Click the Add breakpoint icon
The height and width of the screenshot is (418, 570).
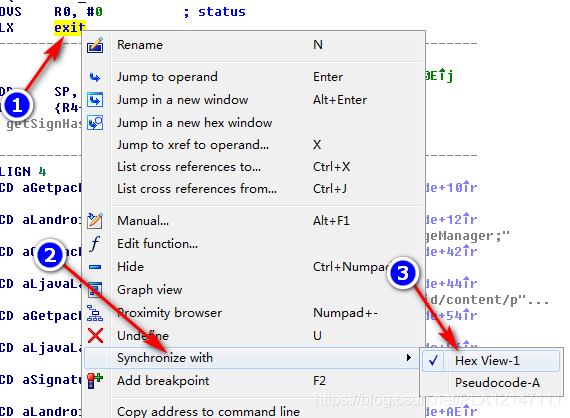click(x=95, y=381)
